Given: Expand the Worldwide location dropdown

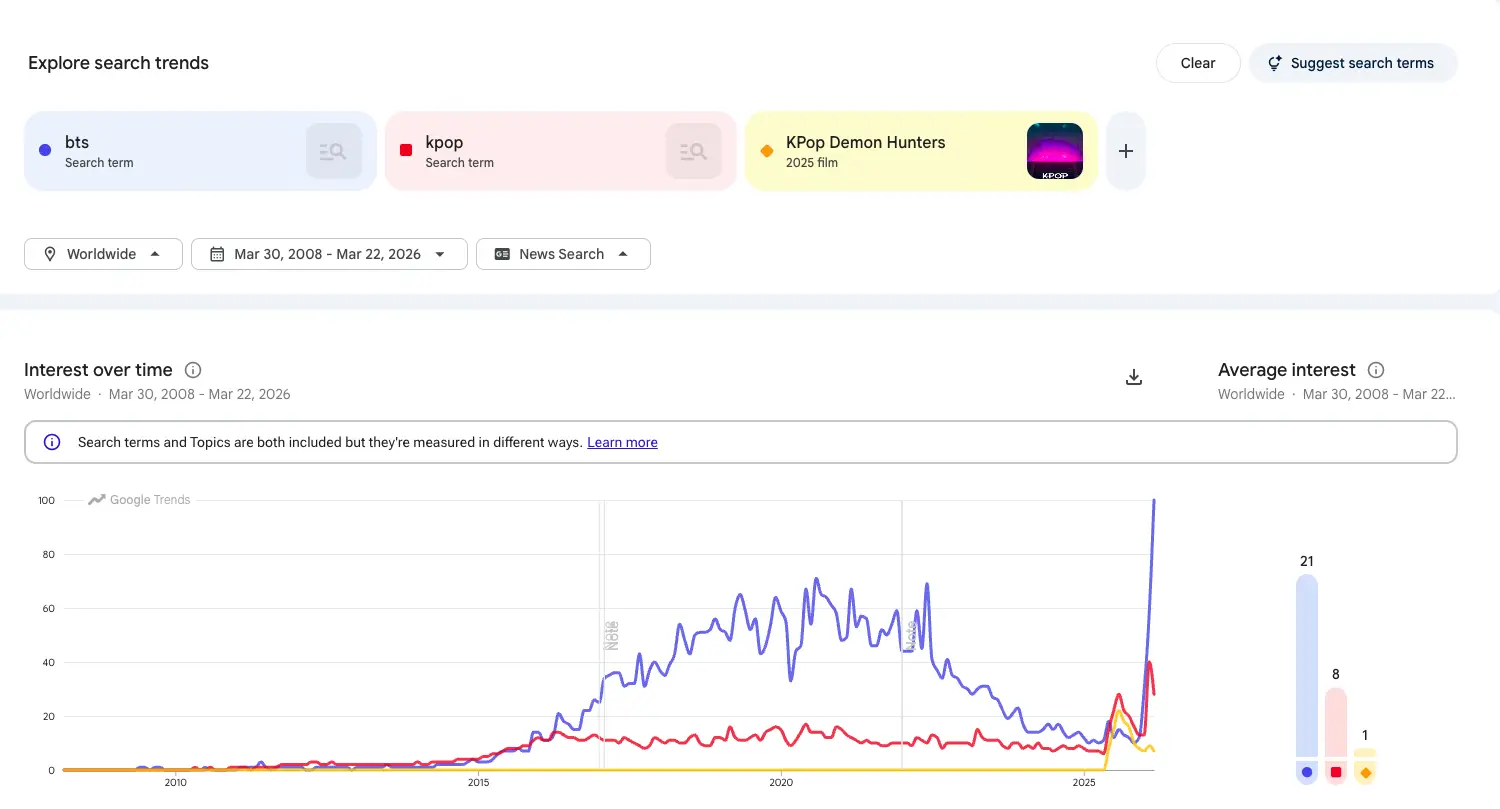Looking at the screenshot, I should 103,254.
